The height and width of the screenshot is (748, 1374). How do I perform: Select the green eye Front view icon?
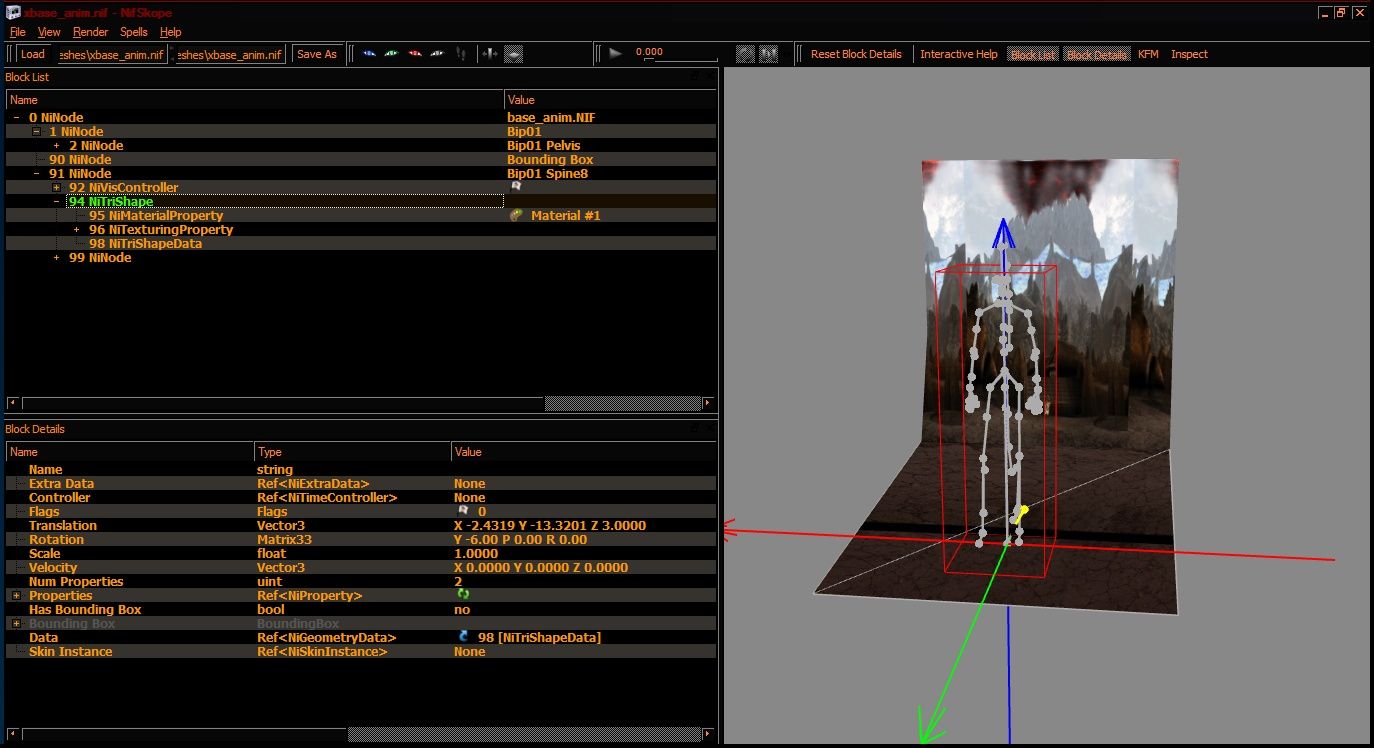(x=392, y=54)
